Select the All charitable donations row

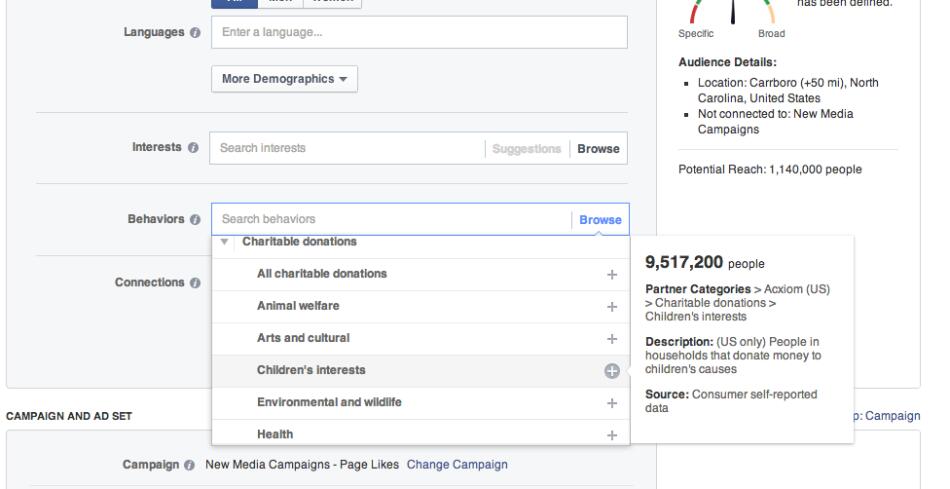pos(420,274)
